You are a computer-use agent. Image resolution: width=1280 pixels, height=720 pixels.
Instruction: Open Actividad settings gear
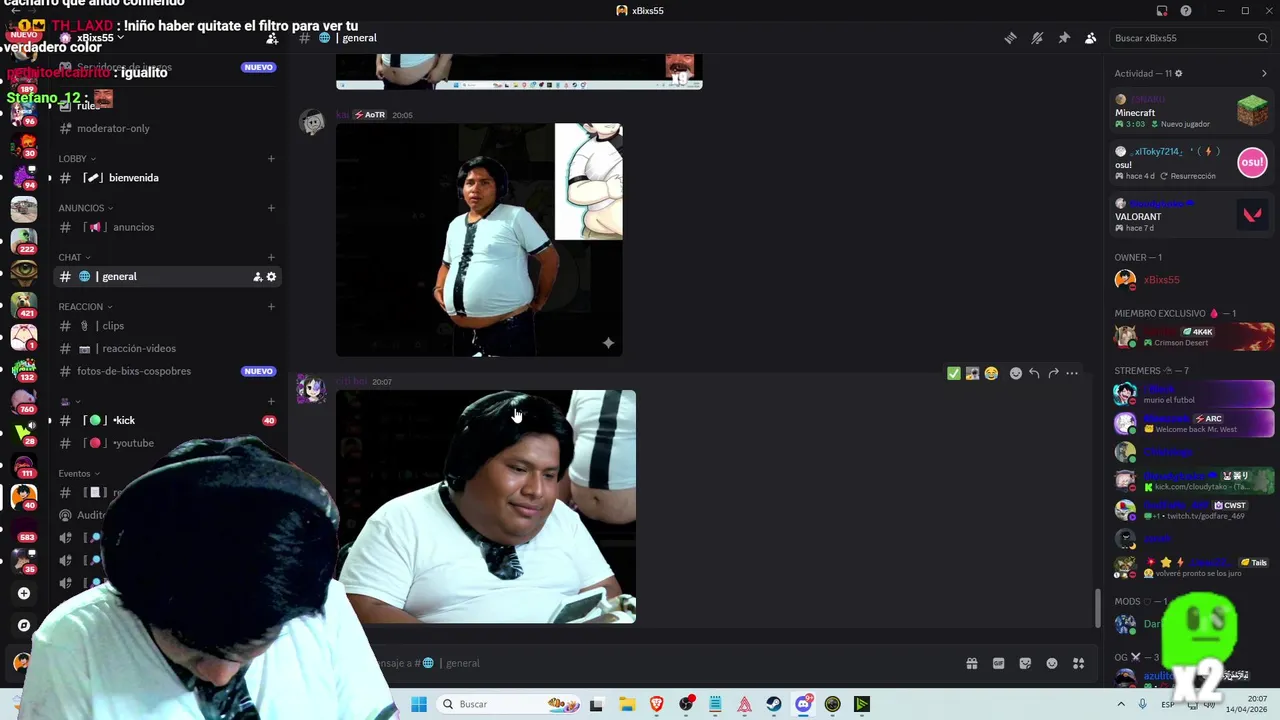[1179, 73]
